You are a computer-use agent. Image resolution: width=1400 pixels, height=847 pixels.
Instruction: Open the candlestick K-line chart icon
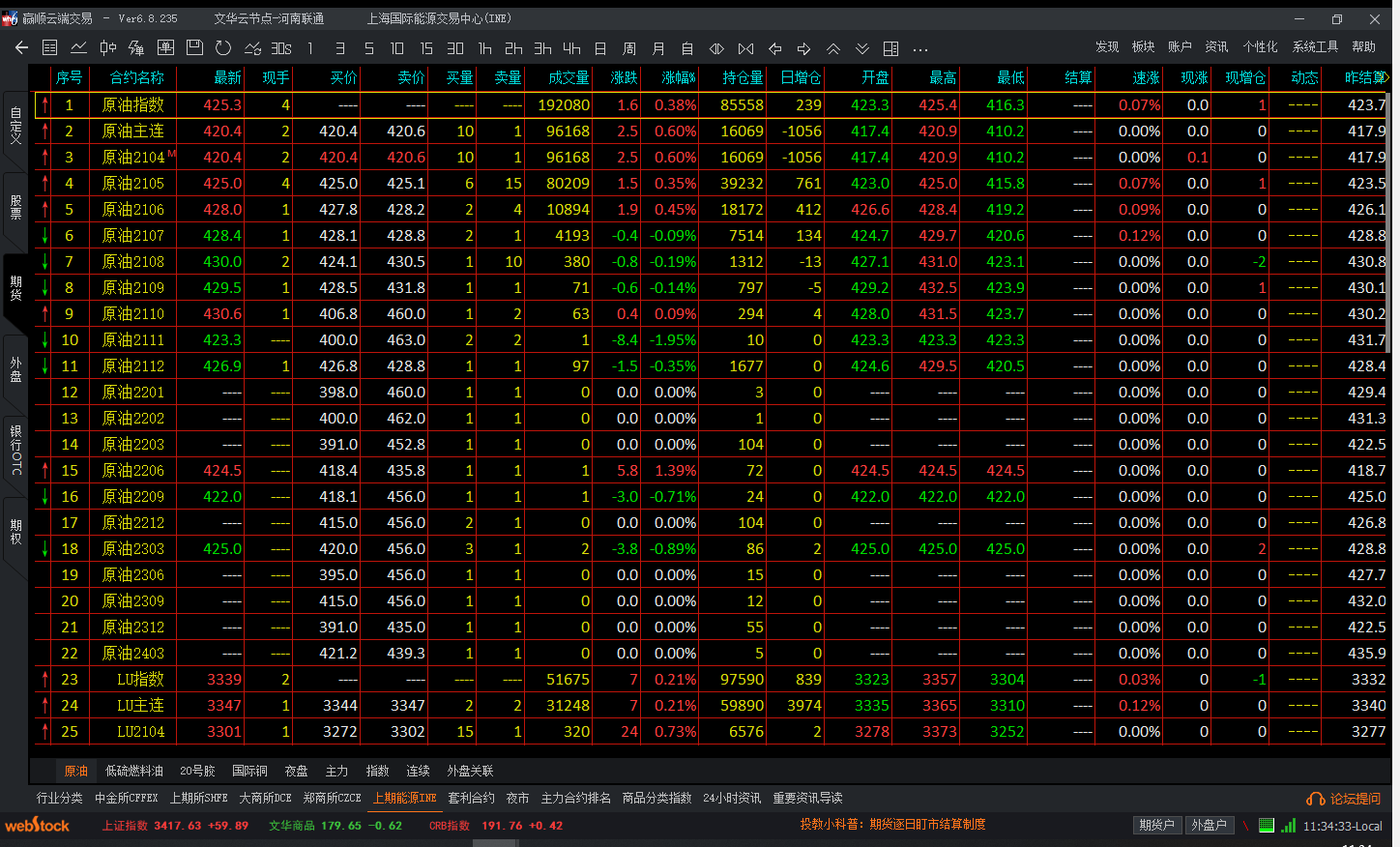pos(108,47)
